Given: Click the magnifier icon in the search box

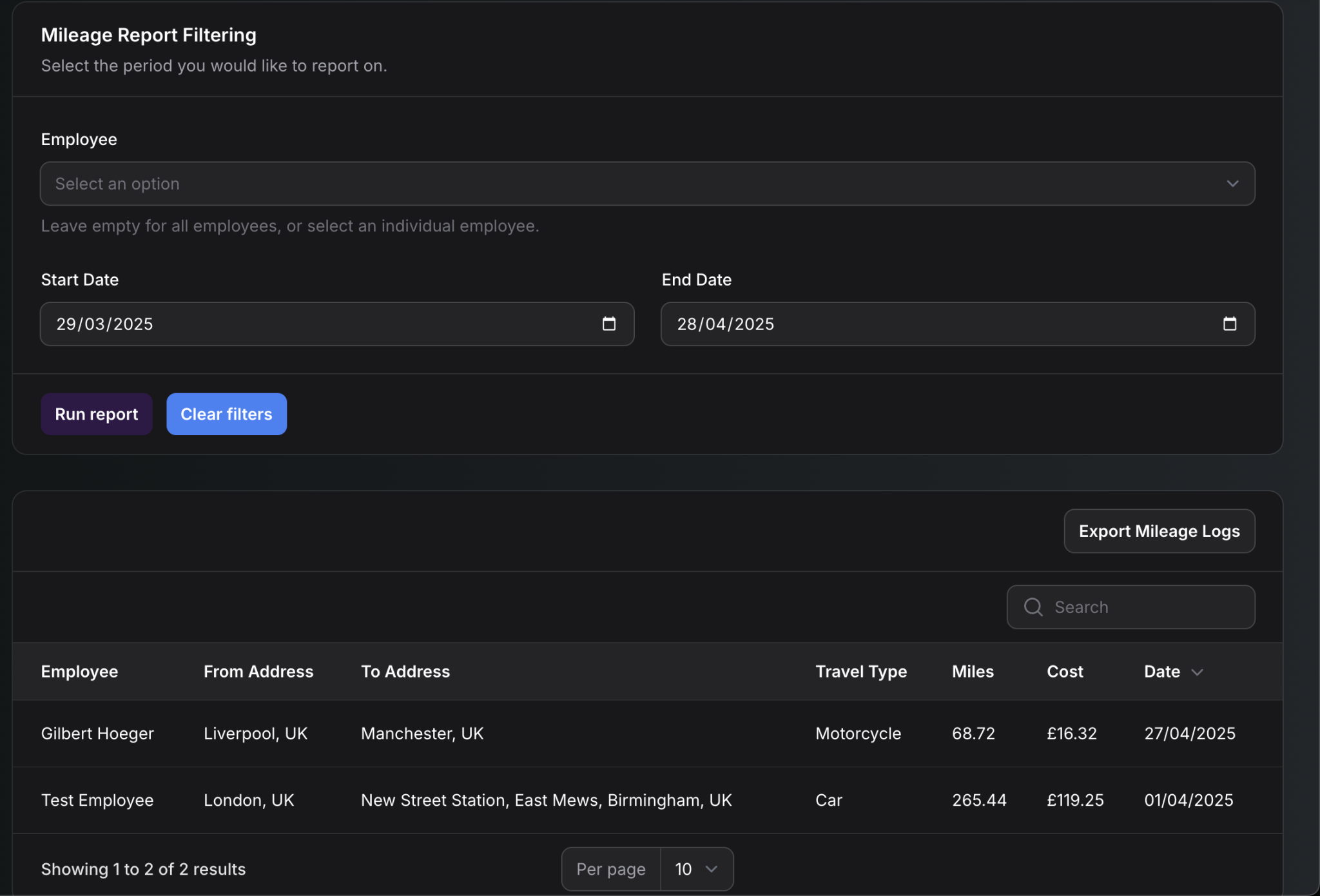Looking at the screenshot, I should click(1033, 607).
